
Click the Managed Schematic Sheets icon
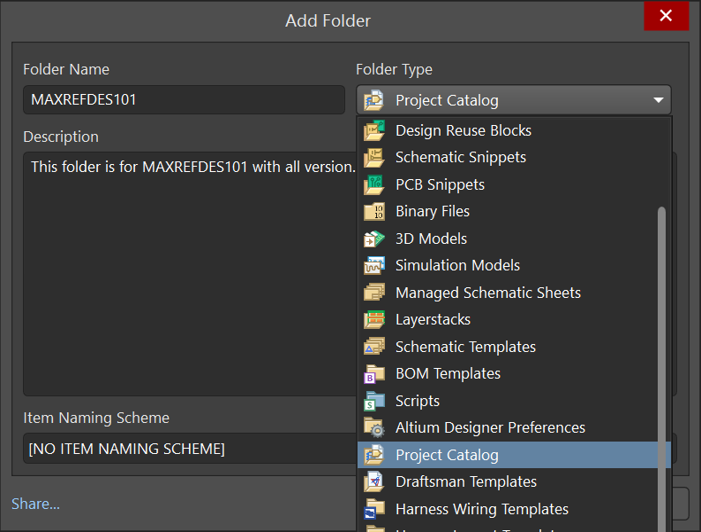[x=374, y=293]
